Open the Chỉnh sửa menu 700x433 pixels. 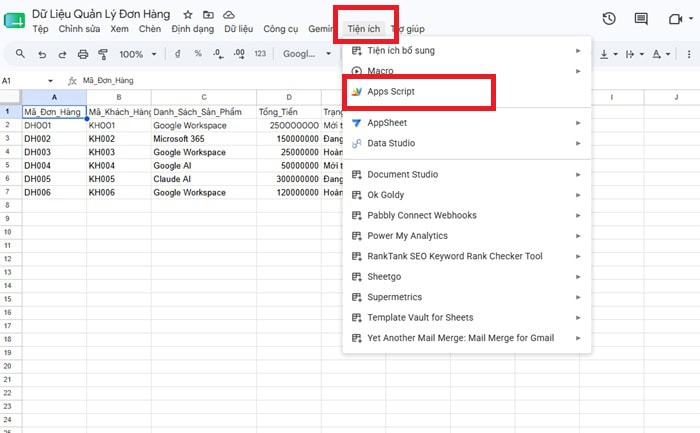79,29
